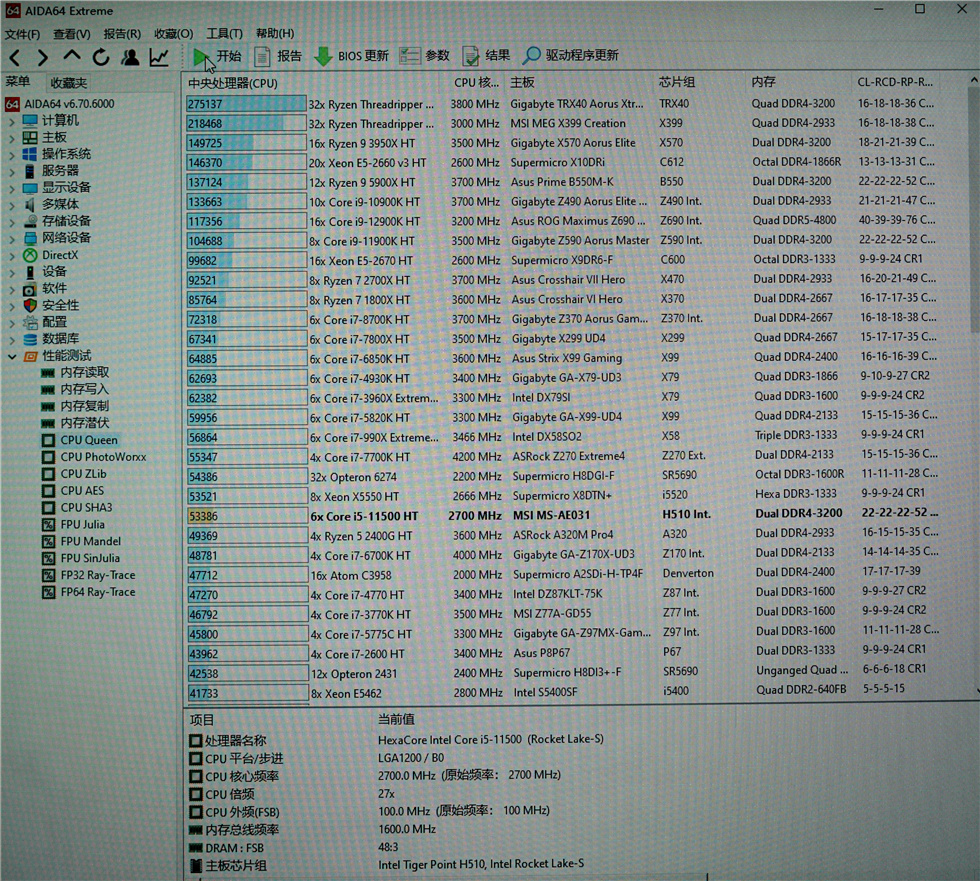Refresh the view with the circular arrow

[x=101, y=57]
